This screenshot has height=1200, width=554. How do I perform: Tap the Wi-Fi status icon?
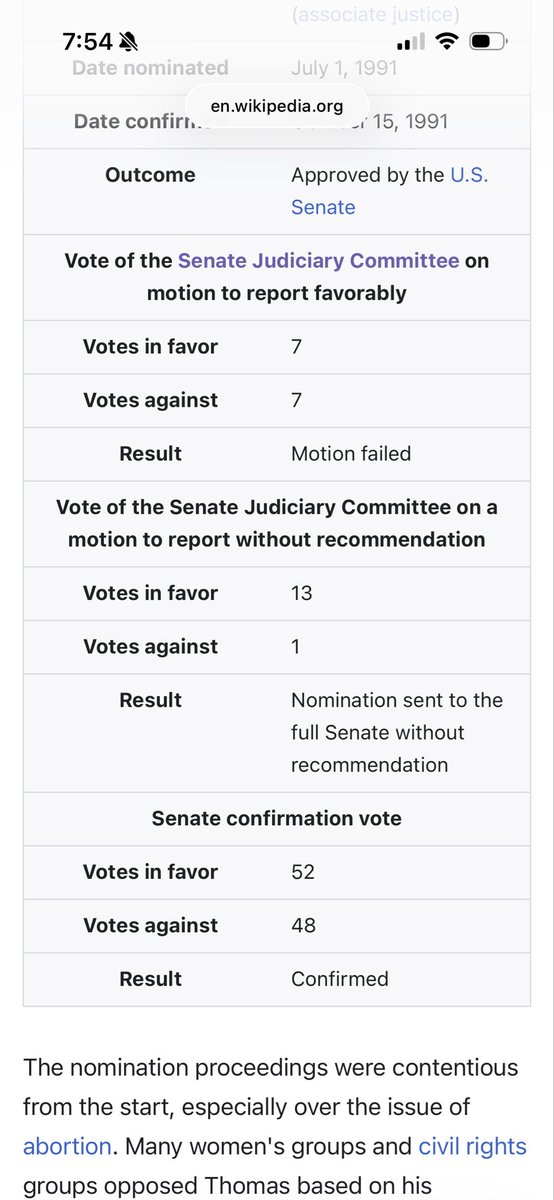tap(448, 41)
